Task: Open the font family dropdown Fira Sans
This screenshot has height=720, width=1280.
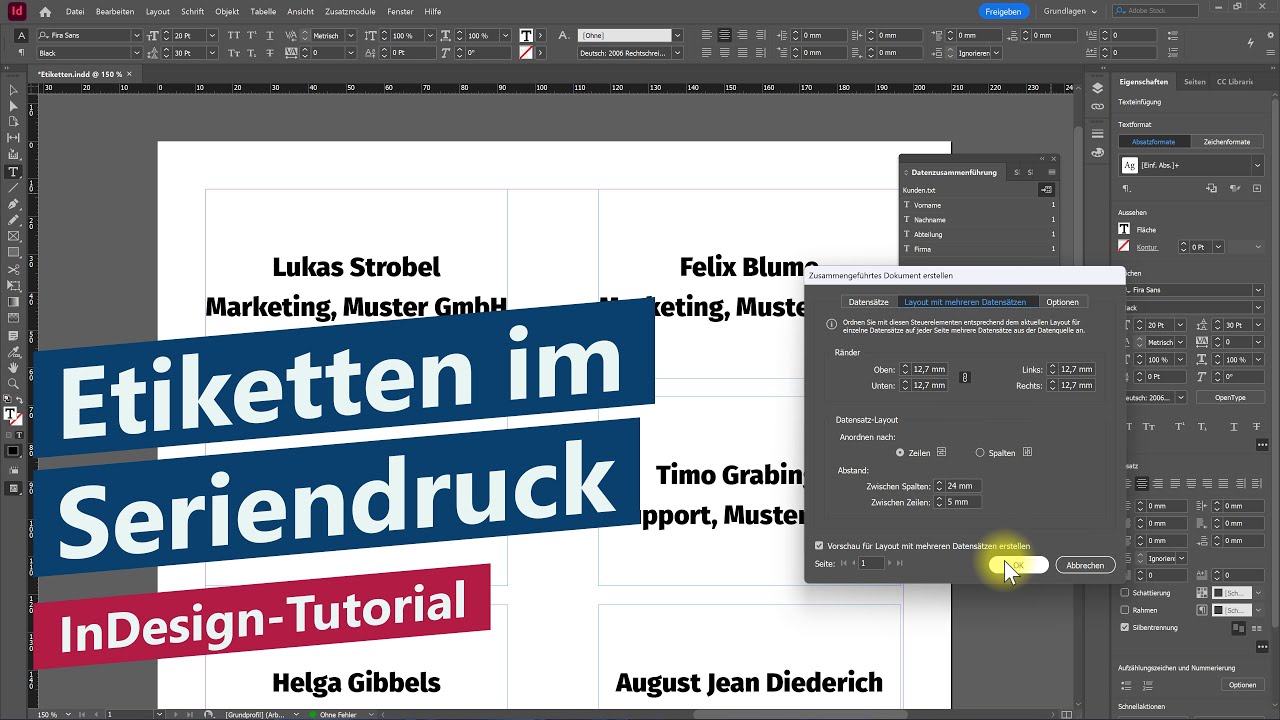Action: pos(137,35)
